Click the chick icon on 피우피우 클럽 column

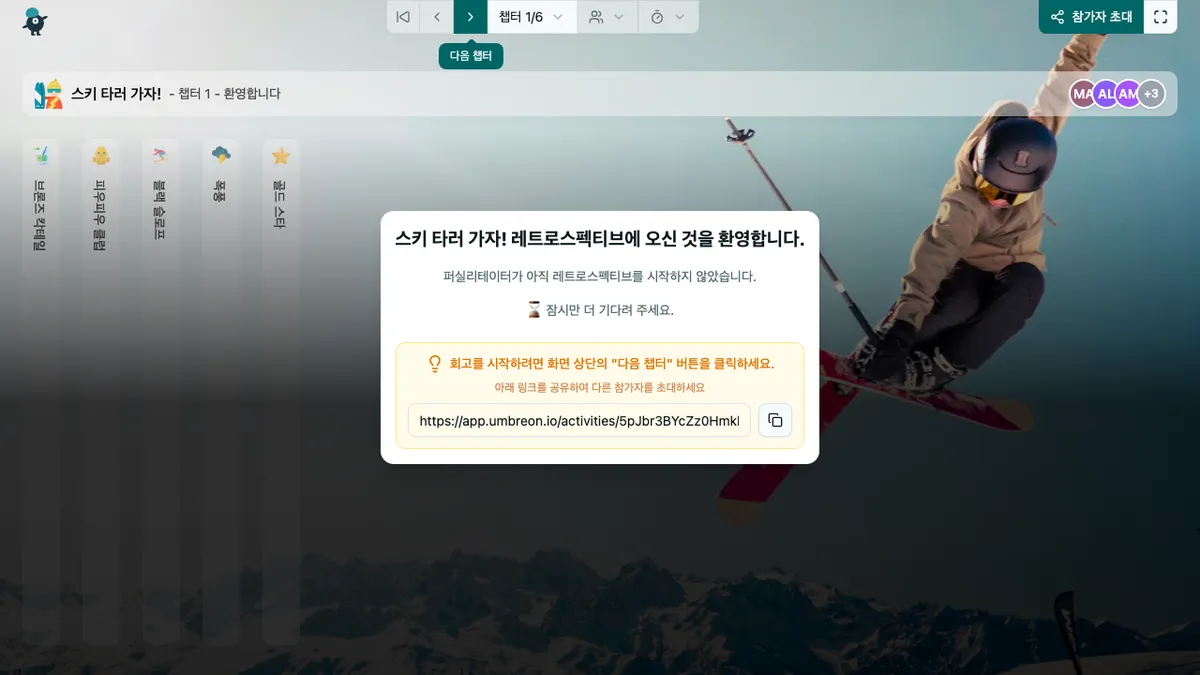(101, 155)
